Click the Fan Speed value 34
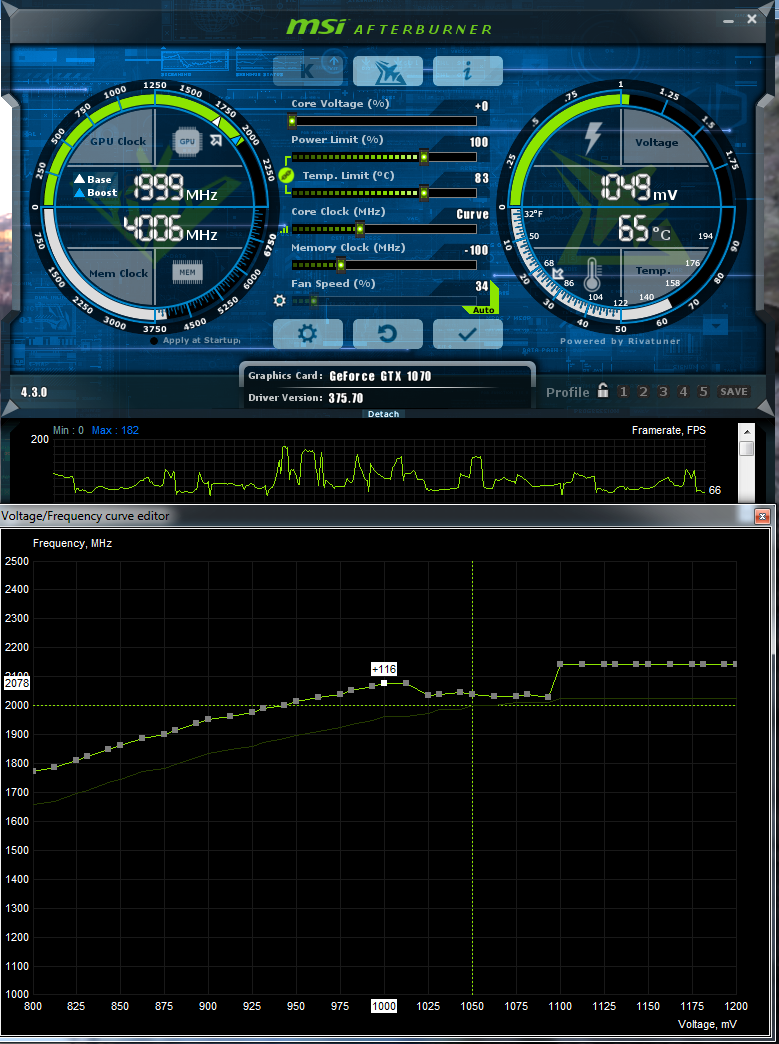779x1044 pixels. click(482, 286)
